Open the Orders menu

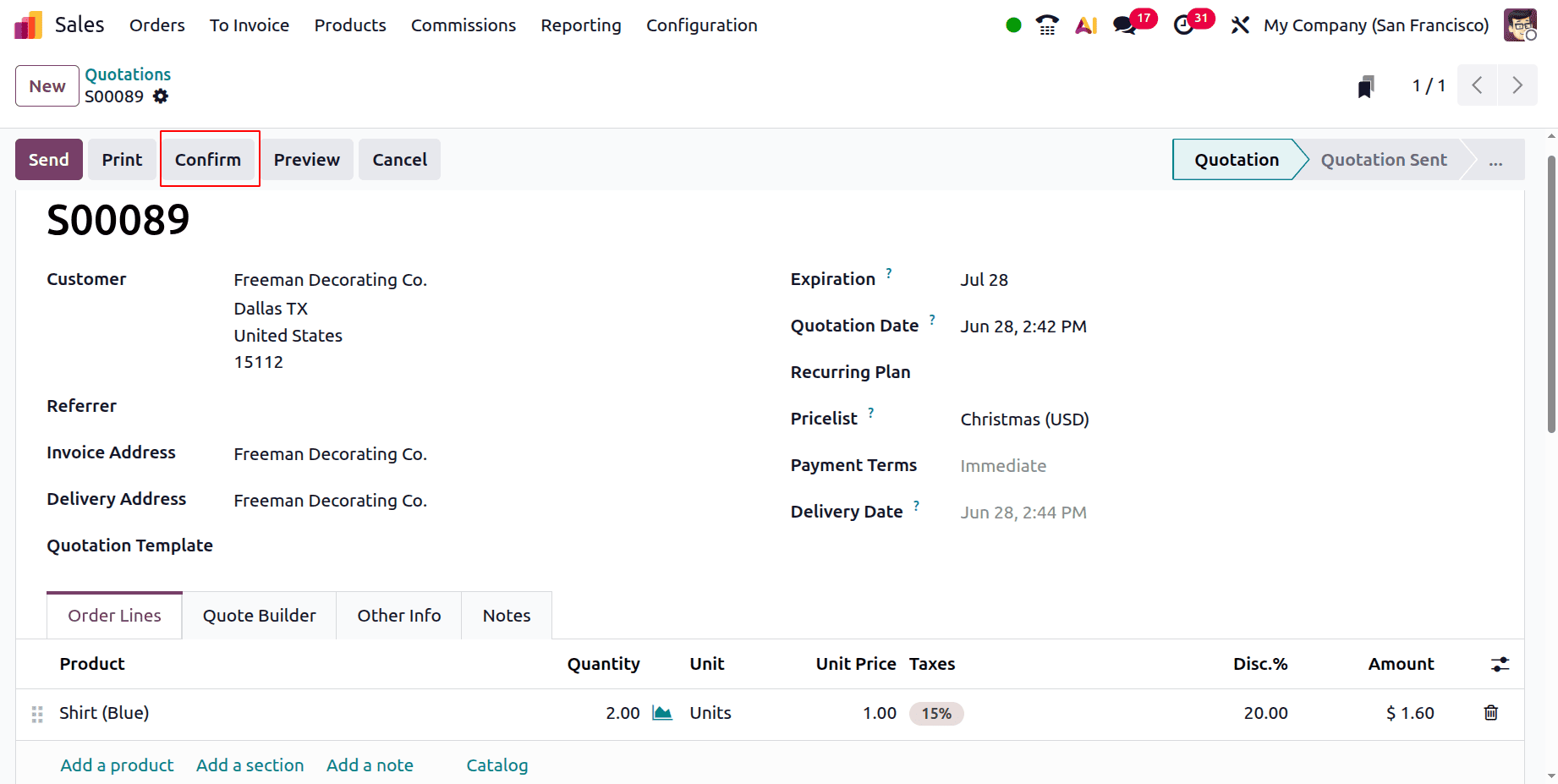(x=157, y=25)
